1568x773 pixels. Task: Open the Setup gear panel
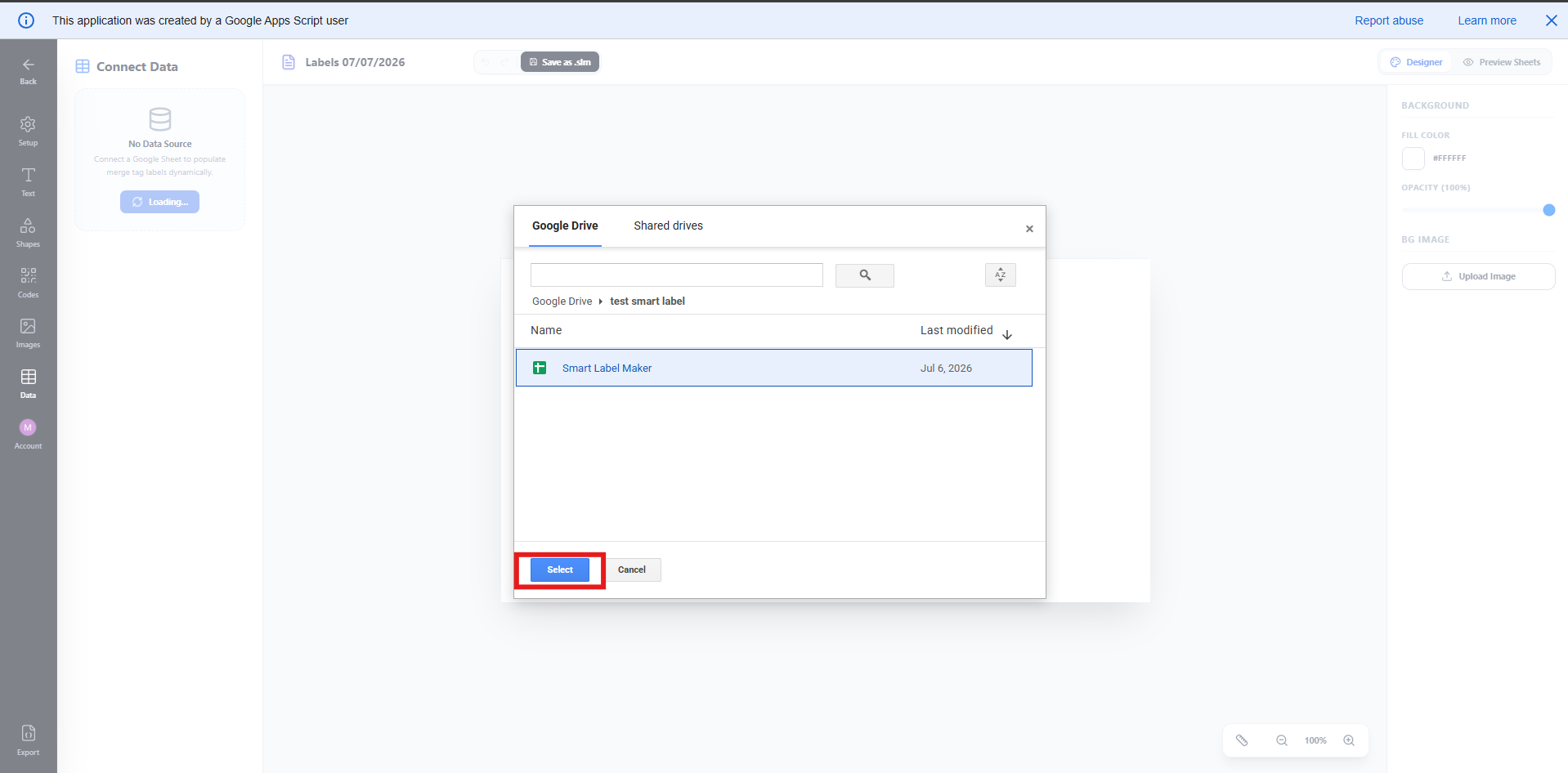tap(28, 131)
